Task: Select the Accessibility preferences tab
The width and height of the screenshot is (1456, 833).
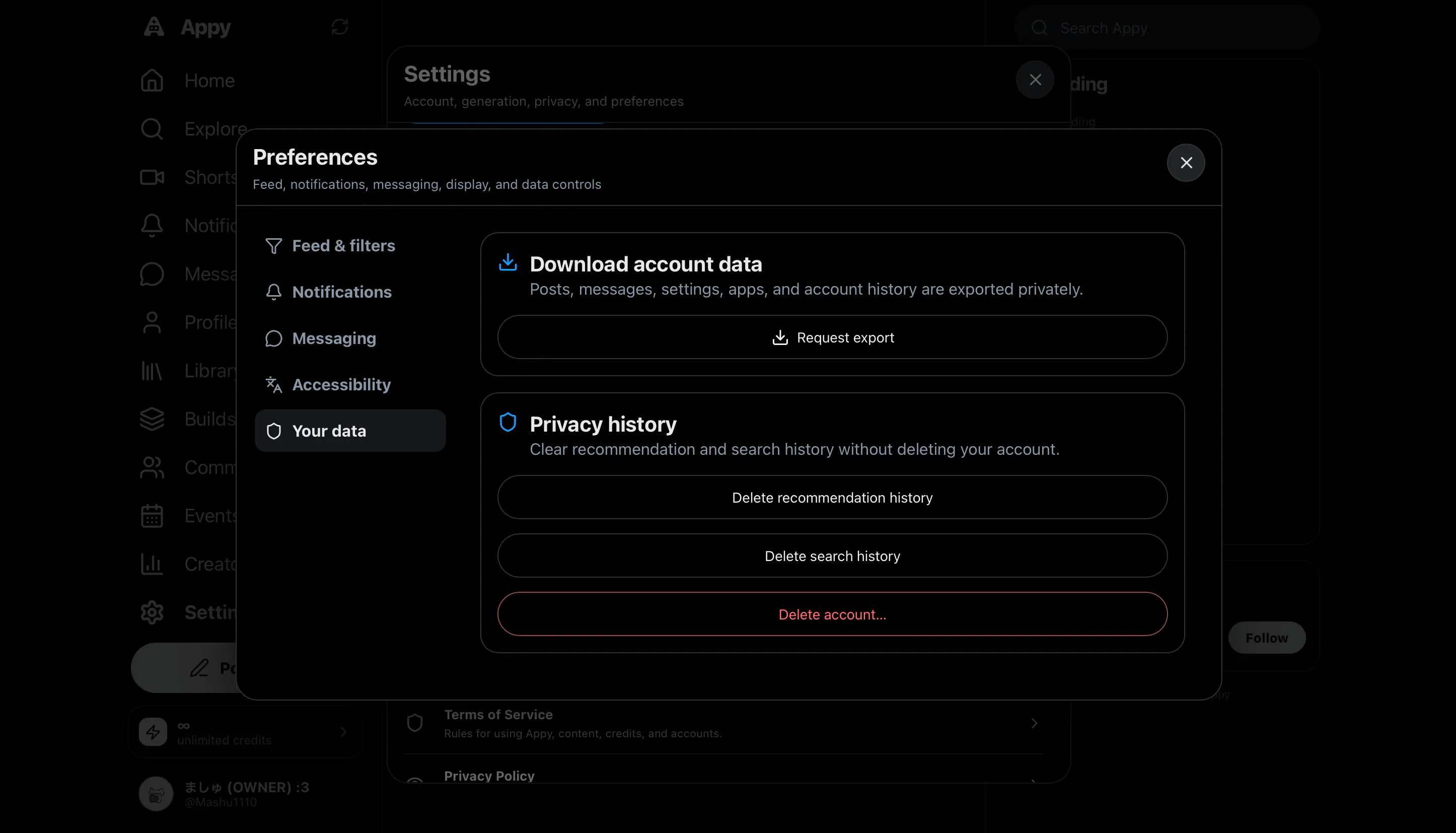Action: point(350,384)
